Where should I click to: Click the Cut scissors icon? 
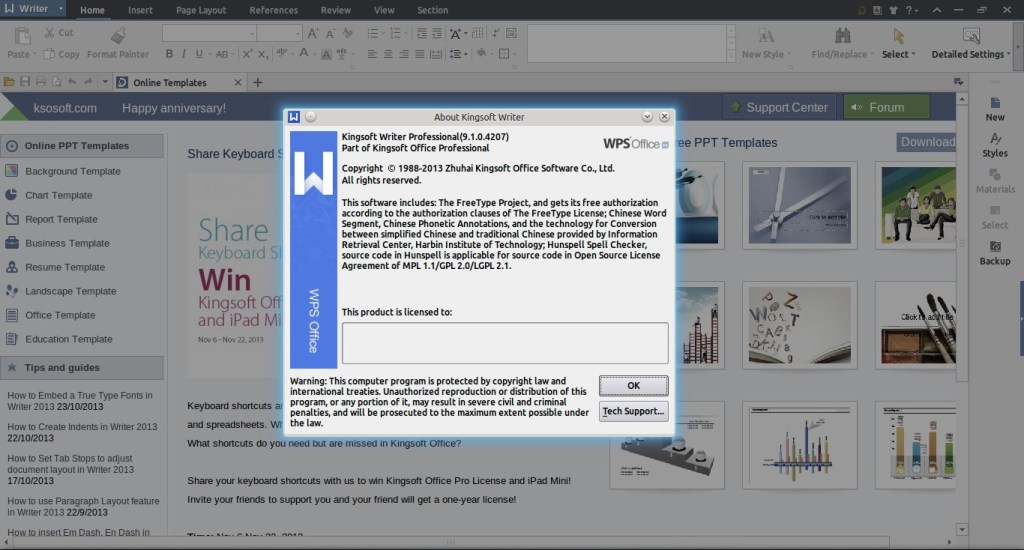click(x=50, y=32)
